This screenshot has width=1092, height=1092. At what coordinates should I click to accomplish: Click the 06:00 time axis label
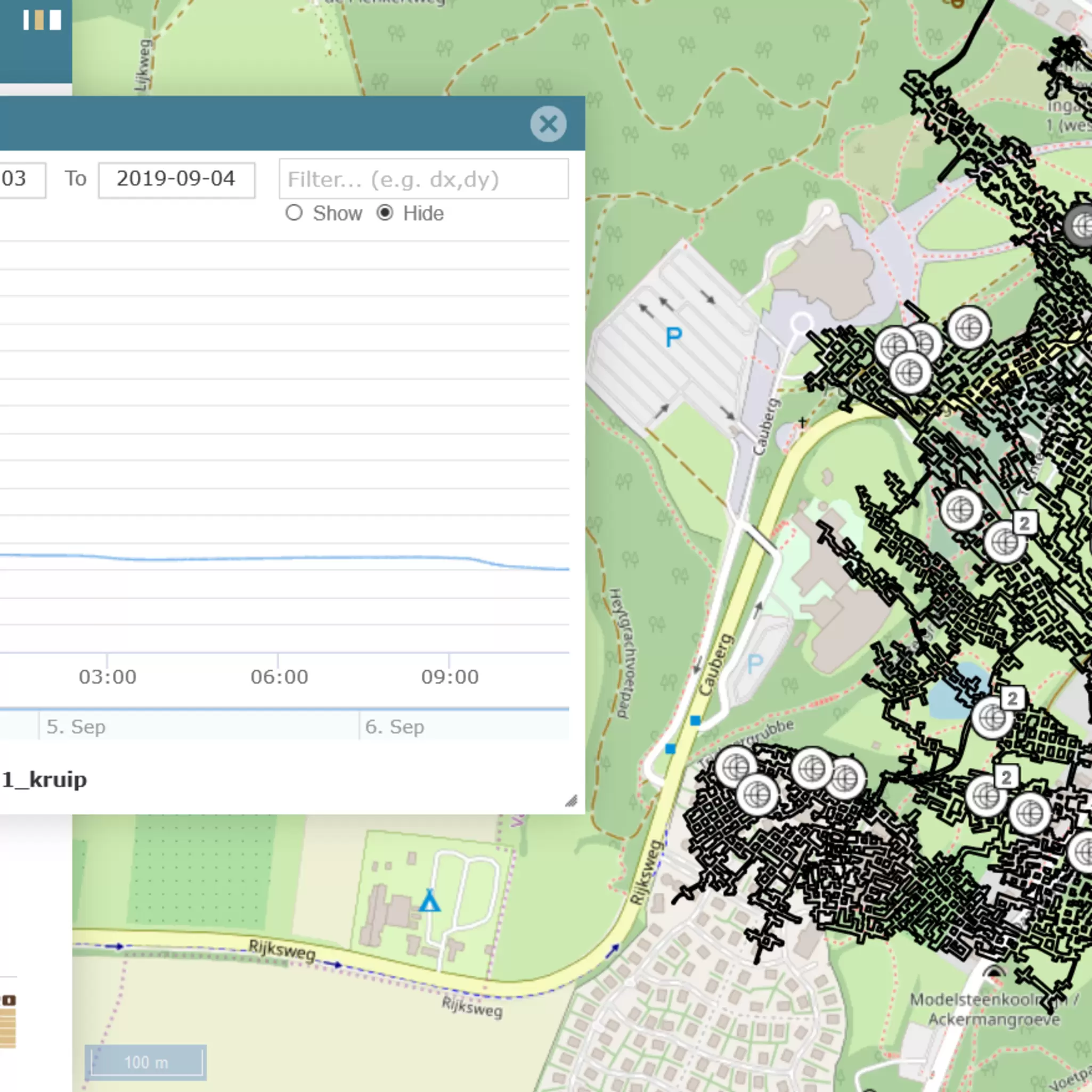279,677
